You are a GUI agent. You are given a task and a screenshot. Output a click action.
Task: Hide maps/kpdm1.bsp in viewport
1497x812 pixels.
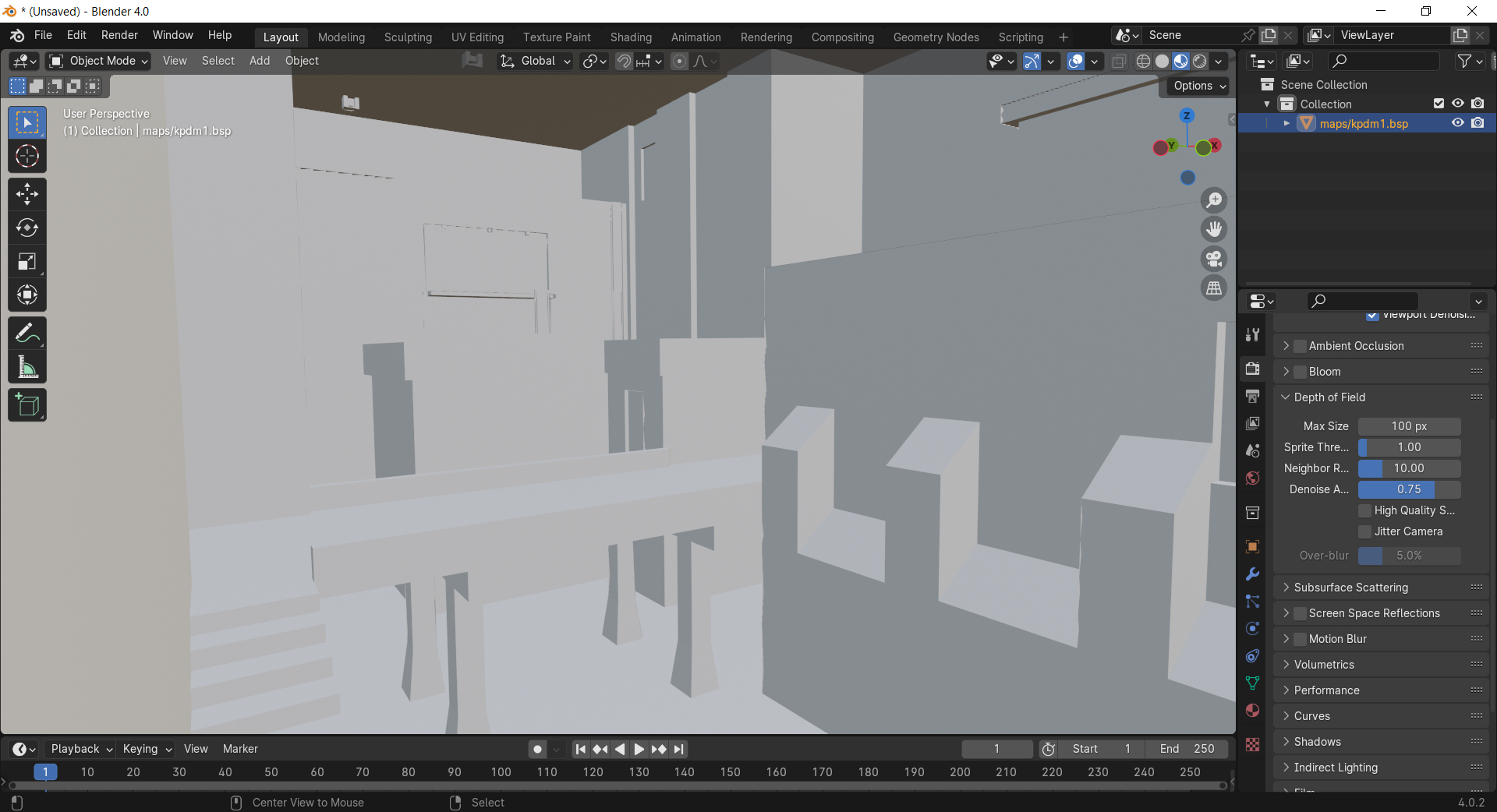coord(1457,123)
